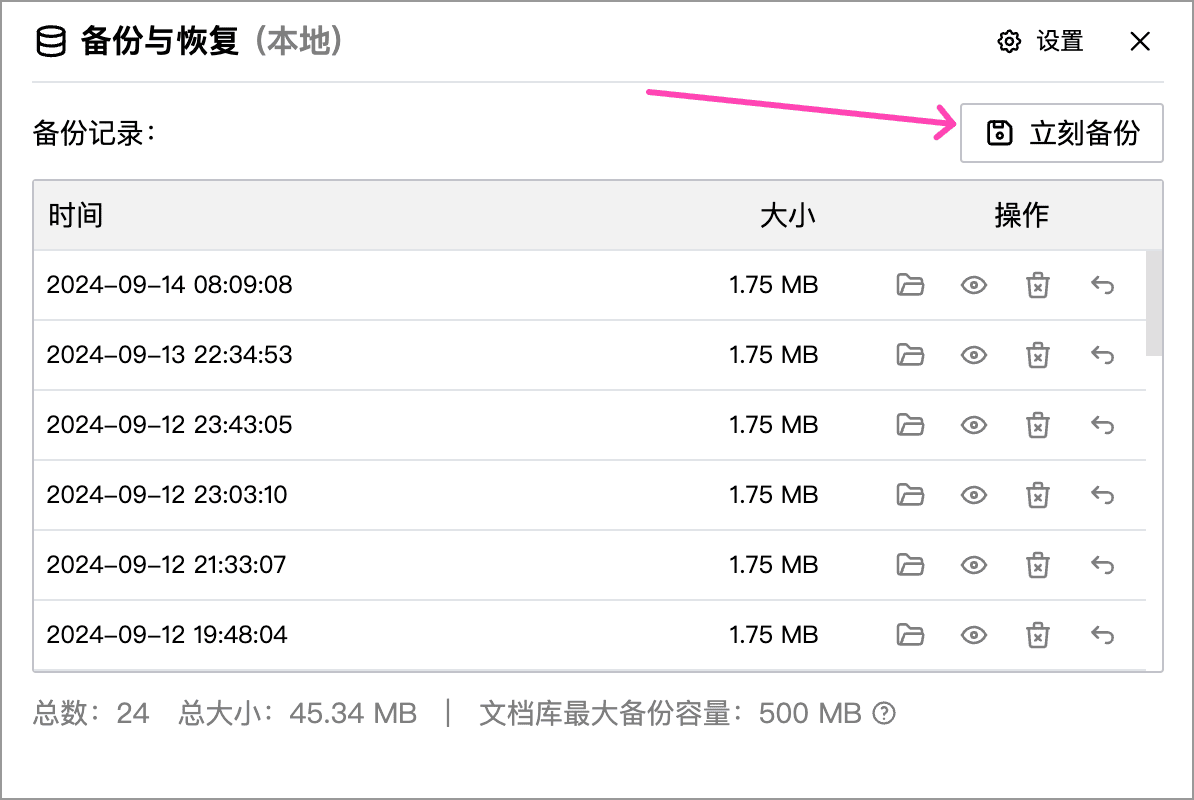Click the 时间 column header
Screen dimensions: 1194x800
[x=75, y=215]
